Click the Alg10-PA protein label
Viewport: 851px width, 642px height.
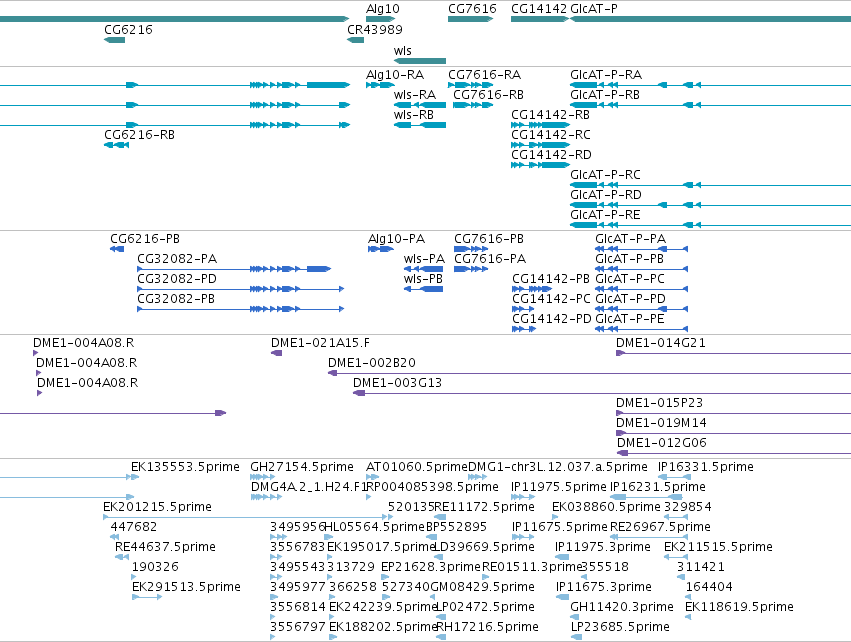pos(396,239)
